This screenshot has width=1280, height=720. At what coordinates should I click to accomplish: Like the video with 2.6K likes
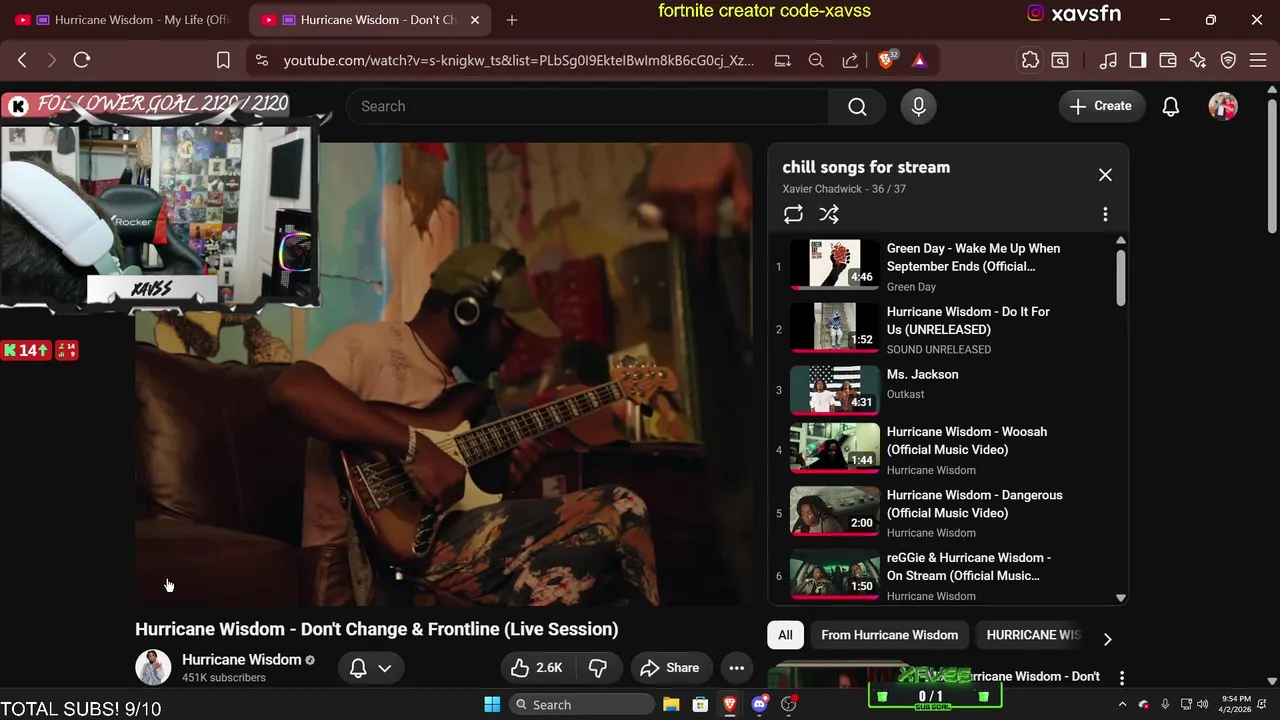point(537,668)
